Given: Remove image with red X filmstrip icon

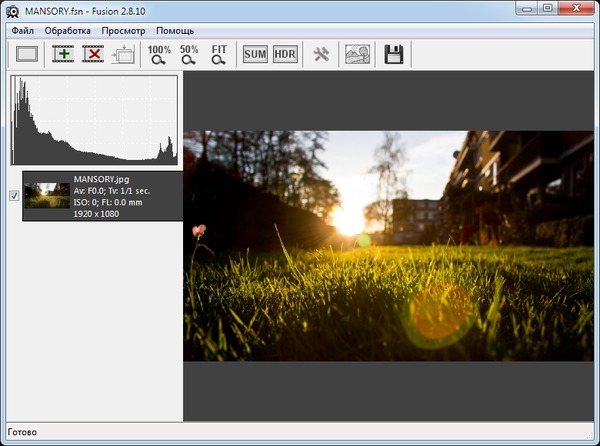Looking at the screenshot, I should click(94, 54).
